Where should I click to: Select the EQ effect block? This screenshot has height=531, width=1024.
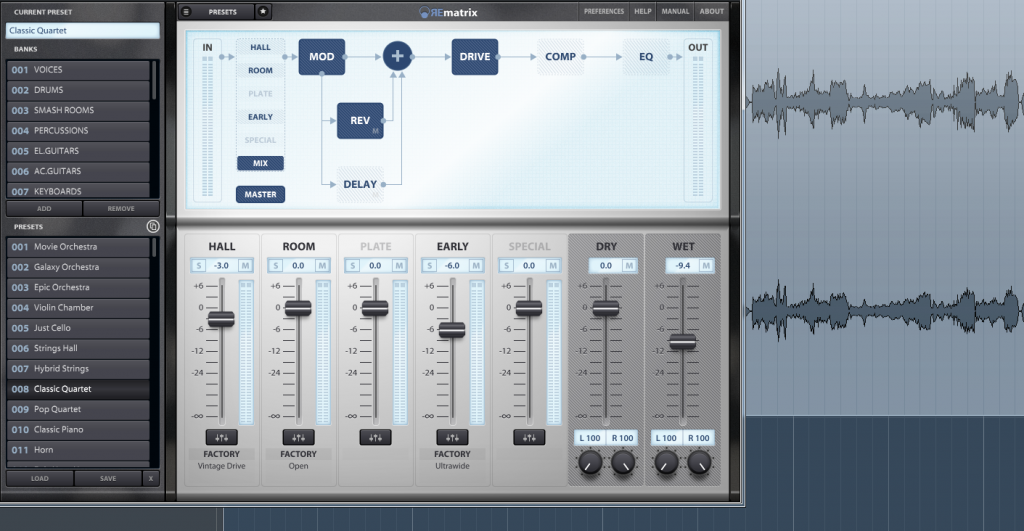(646, 57)
